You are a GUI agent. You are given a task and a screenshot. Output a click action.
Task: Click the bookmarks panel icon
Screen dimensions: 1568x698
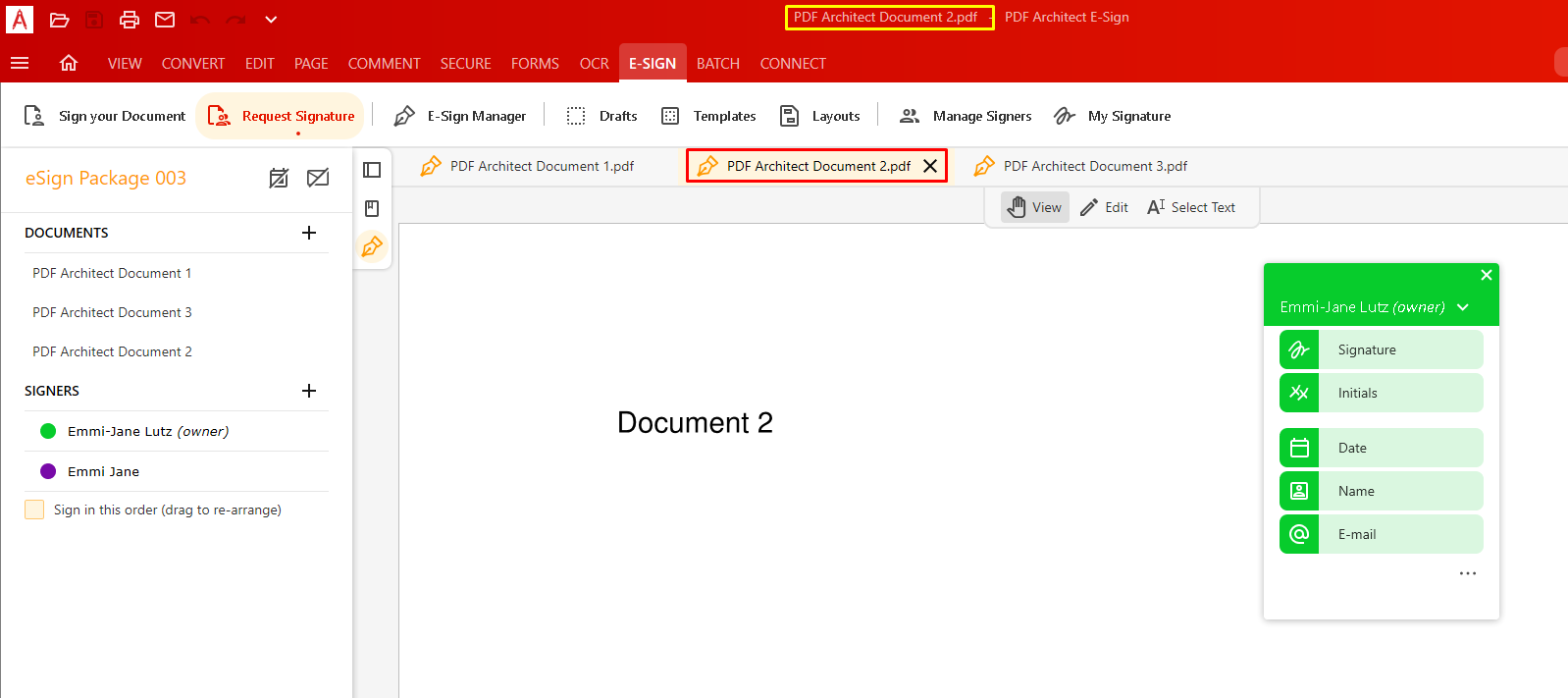tap(372, 208)
